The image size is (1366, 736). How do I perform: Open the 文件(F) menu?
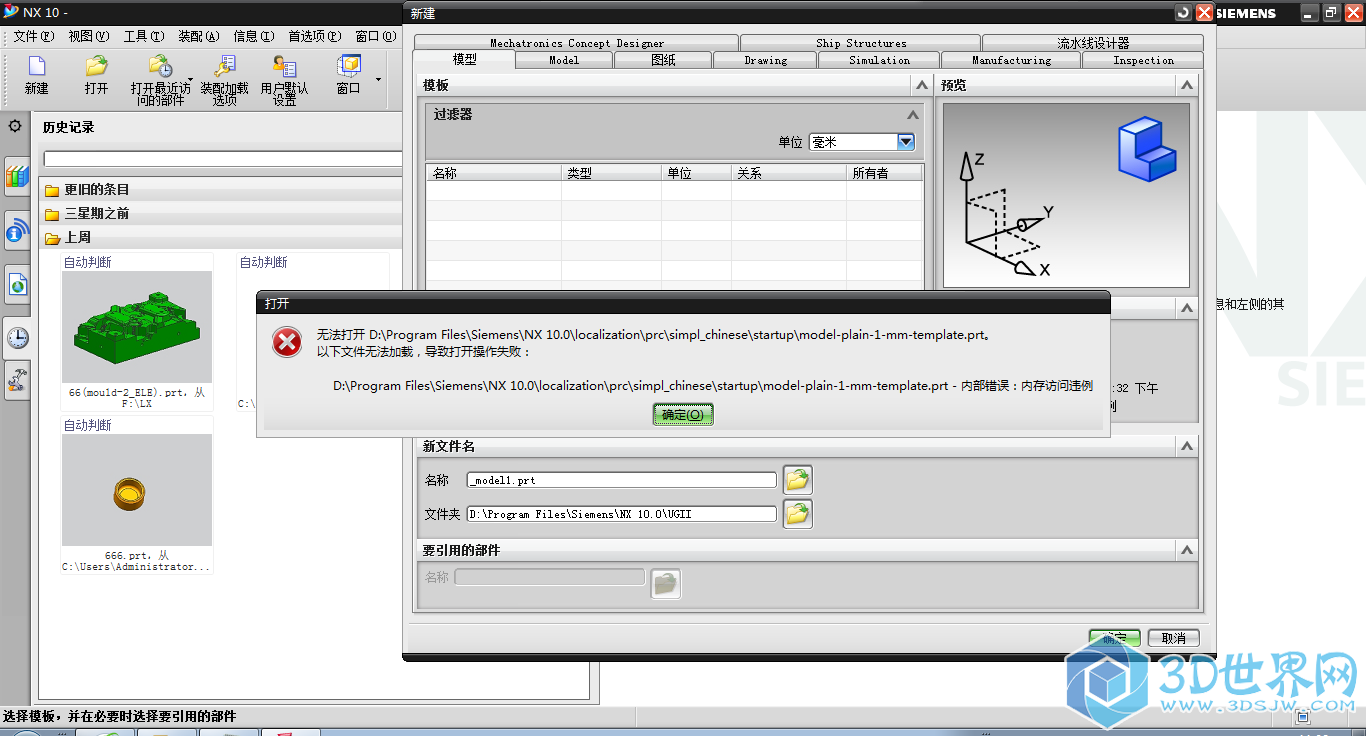point(33,36)
